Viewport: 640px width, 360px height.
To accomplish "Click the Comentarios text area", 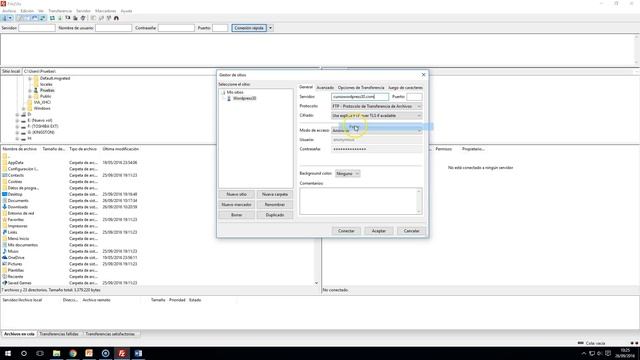I will click(x=361, y=201).
